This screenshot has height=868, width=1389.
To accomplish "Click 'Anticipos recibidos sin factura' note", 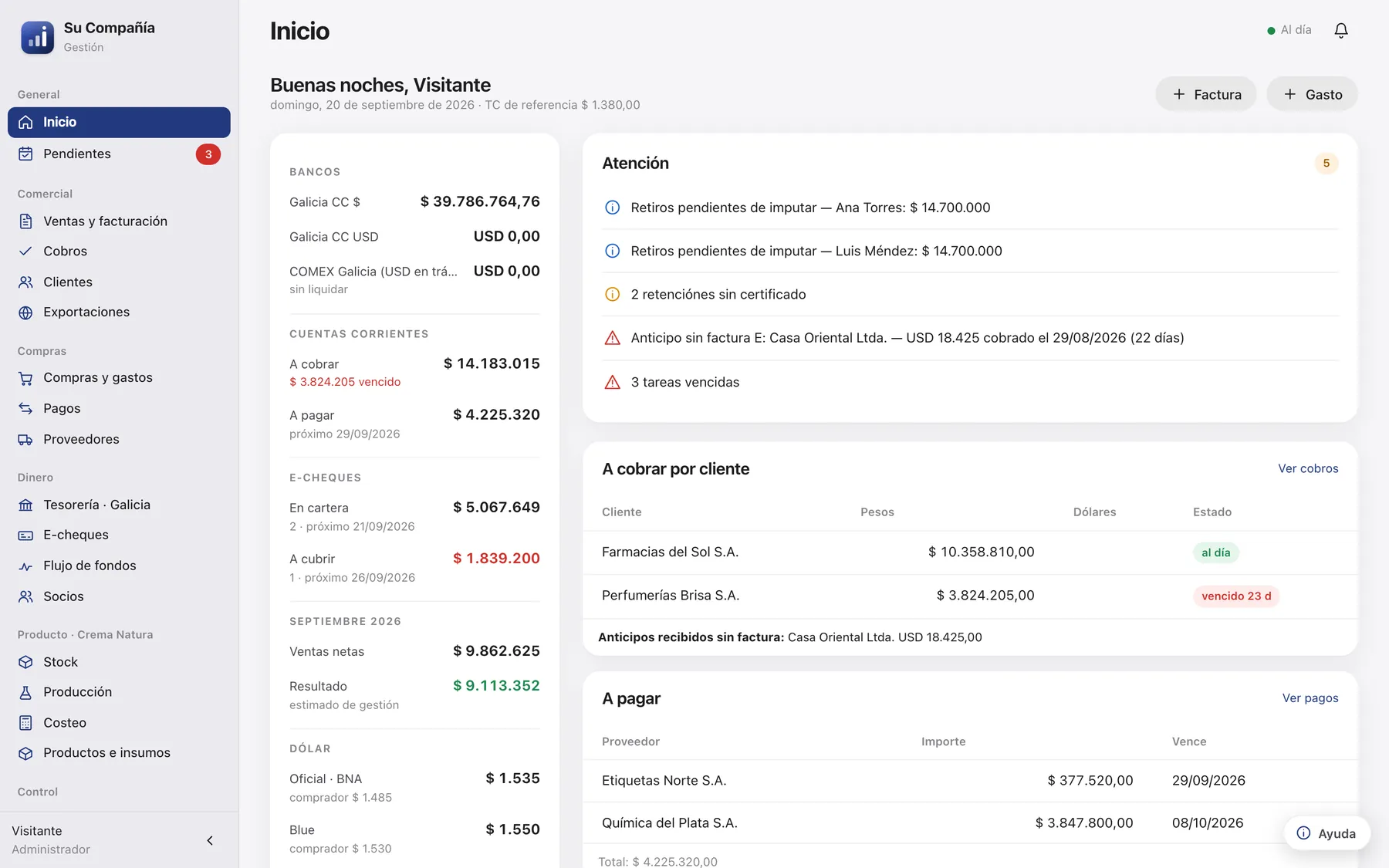I will pos(790,637).
